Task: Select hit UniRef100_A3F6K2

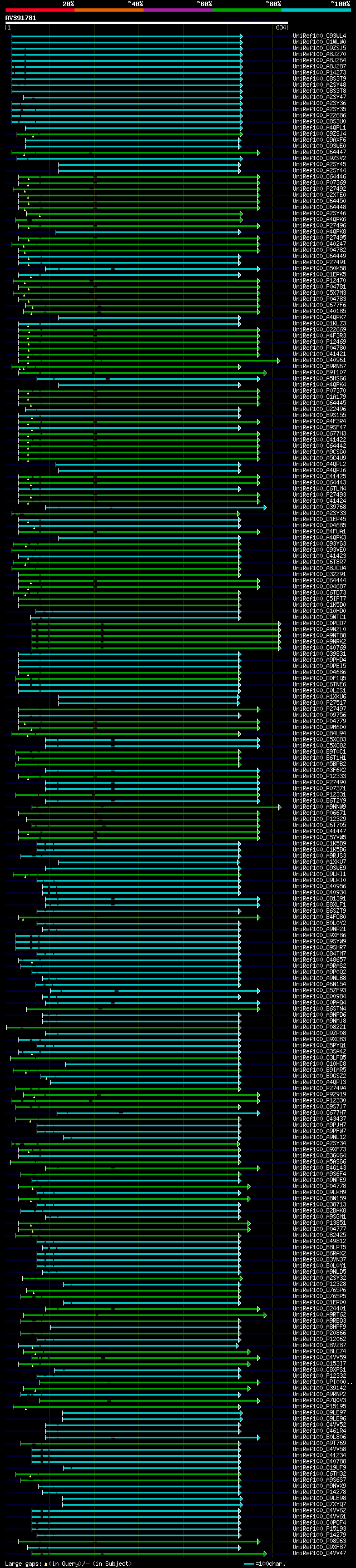Action: pyautogui.click(x=319, y=770)
